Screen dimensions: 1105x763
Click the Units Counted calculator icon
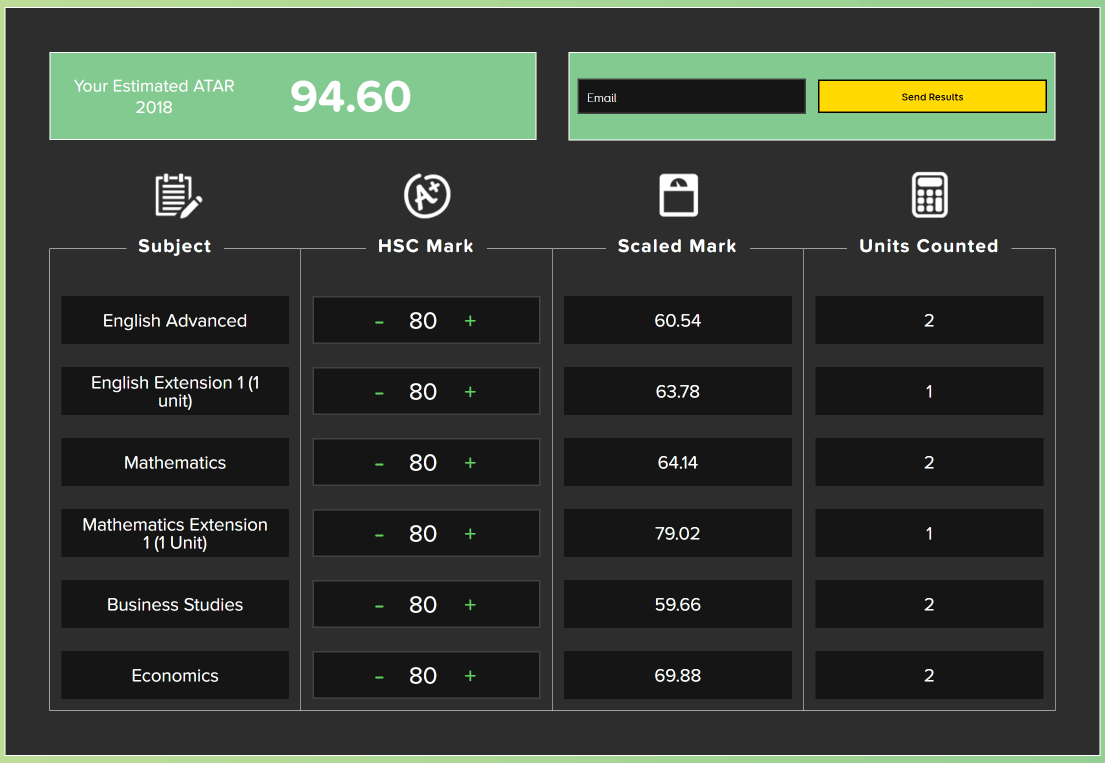(929, 195)
